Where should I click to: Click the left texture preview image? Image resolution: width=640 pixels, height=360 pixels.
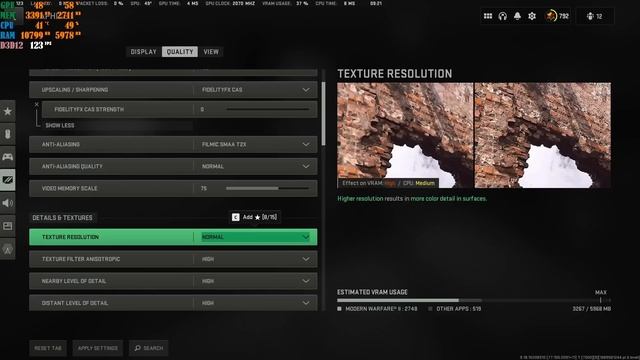405,136
